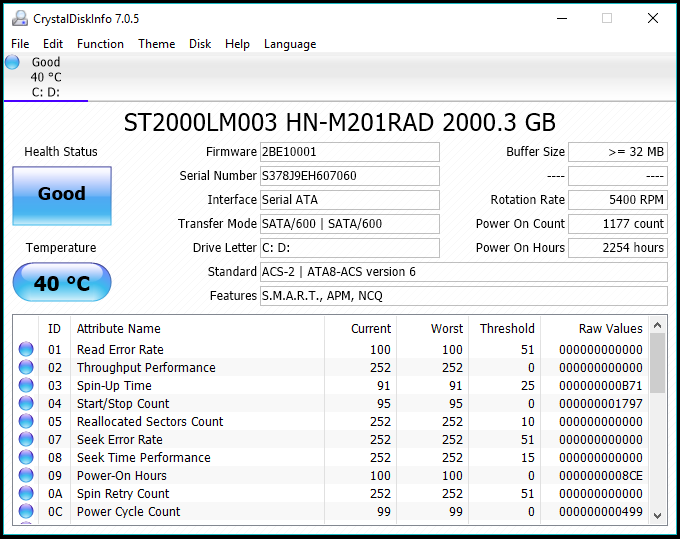Click the status icon beside Spin-Up Time
The image size is (680, 539).
26,386
